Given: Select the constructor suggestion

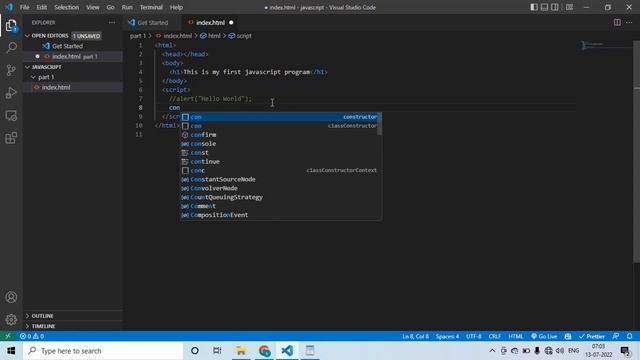Looking at the screenshot, I should point(279,117).
